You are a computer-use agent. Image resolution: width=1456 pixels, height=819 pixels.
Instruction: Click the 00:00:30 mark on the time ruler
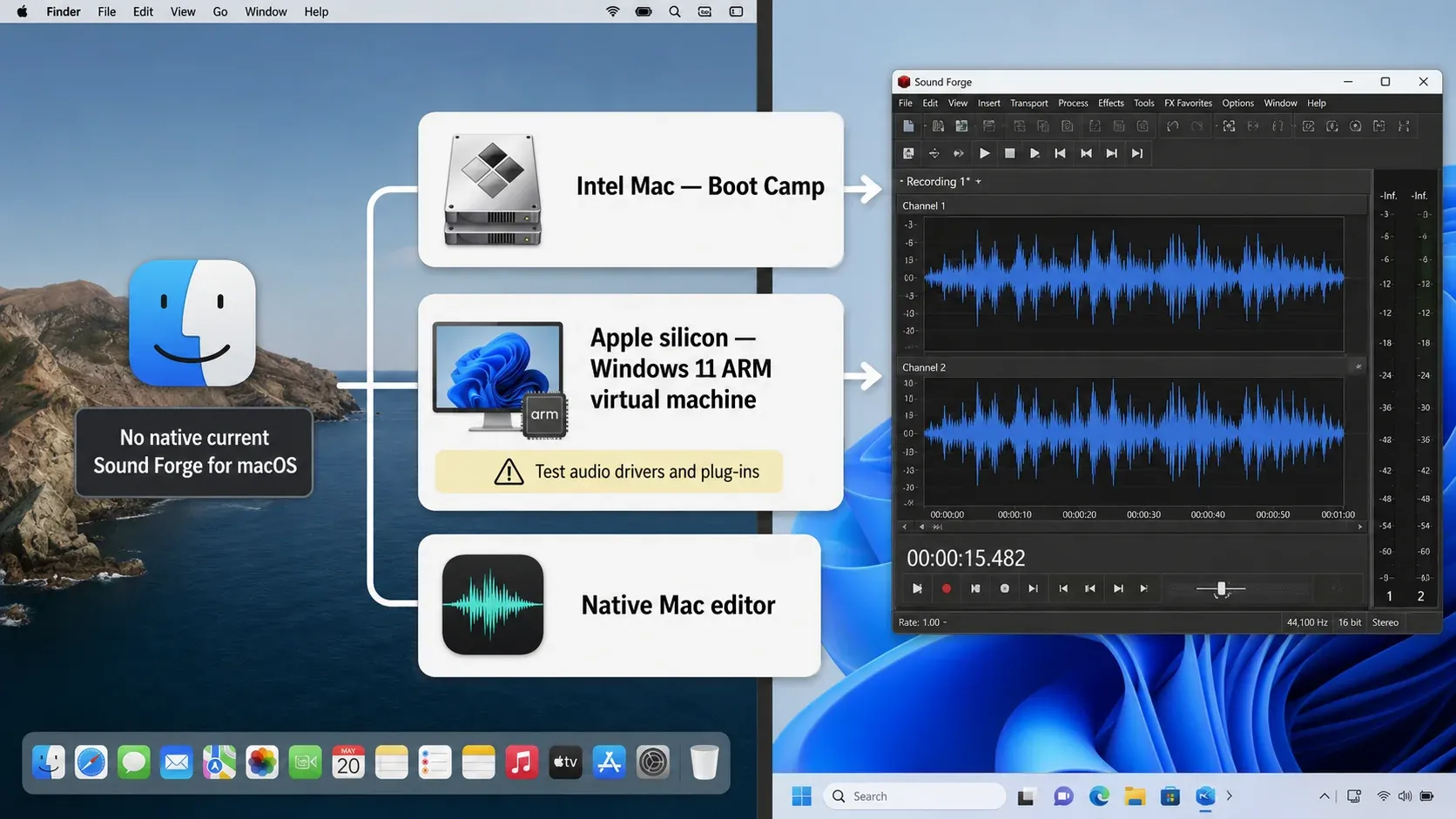(x=1143, y=514)
